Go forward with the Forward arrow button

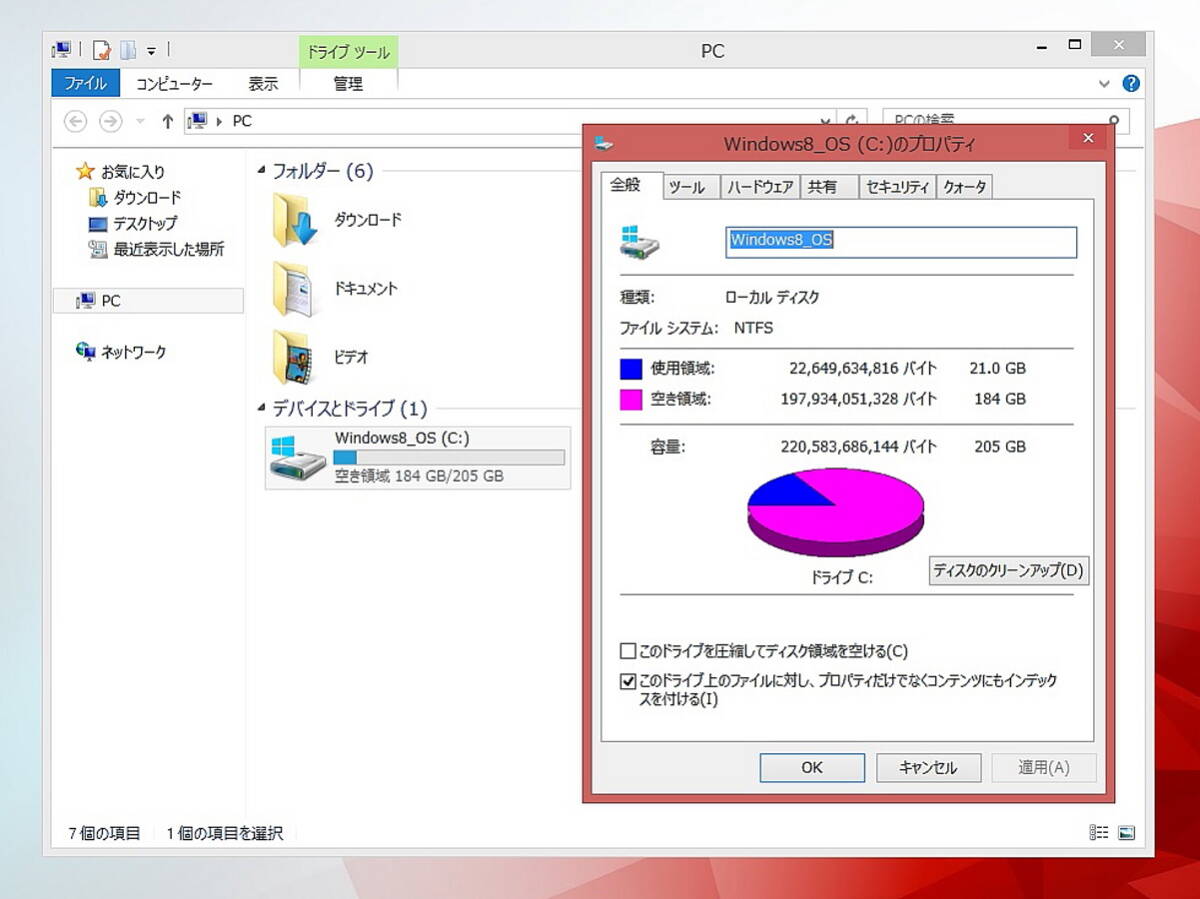click(110, 121)
